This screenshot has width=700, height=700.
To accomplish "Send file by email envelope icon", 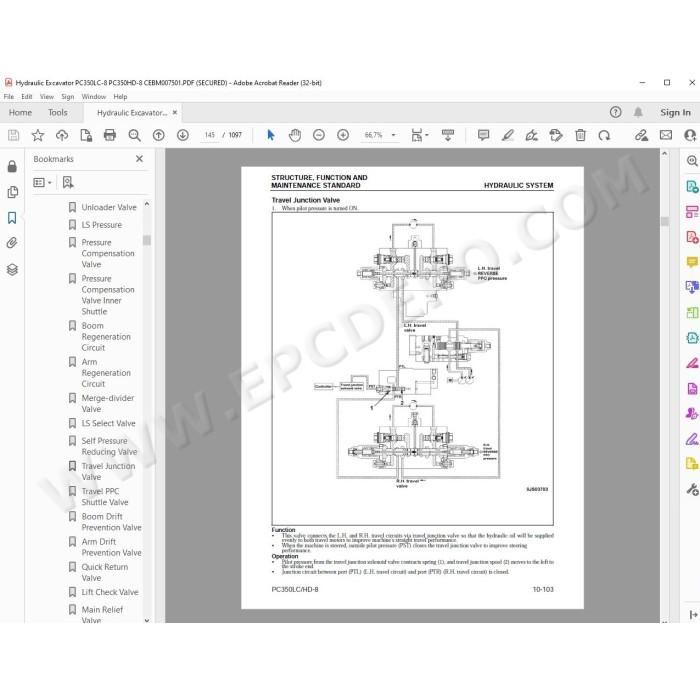I will pyautogui.click(x=666, y=135).
